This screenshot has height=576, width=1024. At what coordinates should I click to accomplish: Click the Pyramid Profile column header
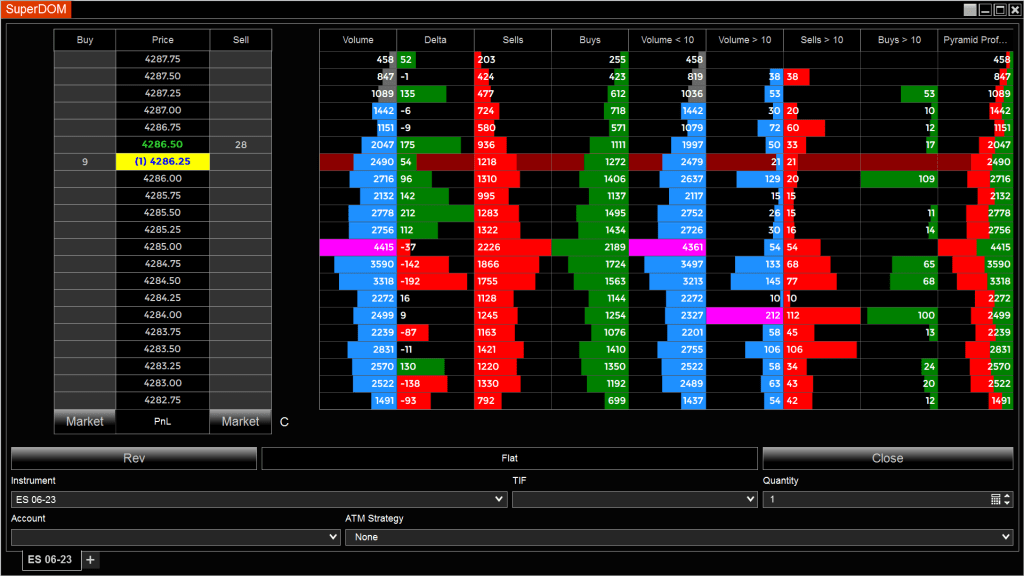976,40
